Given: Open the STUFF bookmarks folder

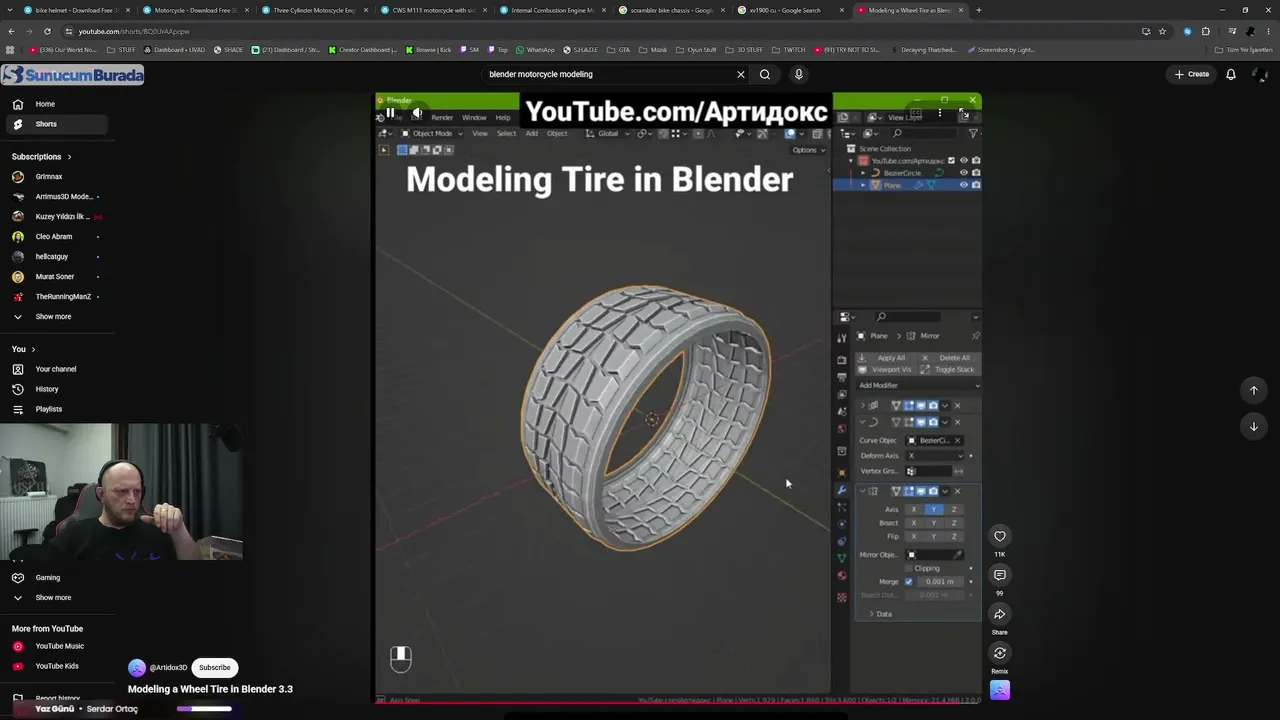Looking at the screenshot, I should 122,50.
